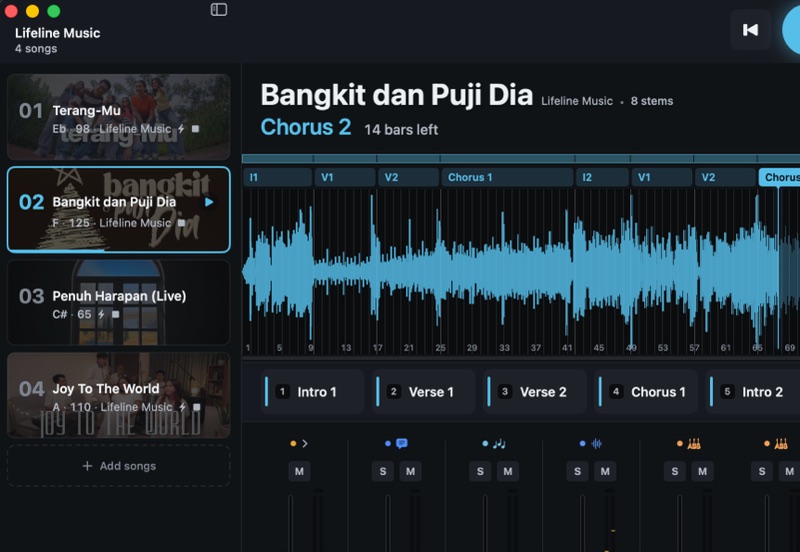Mute the waveform channel
The image size is (800, 552).
tap(605, 471)
